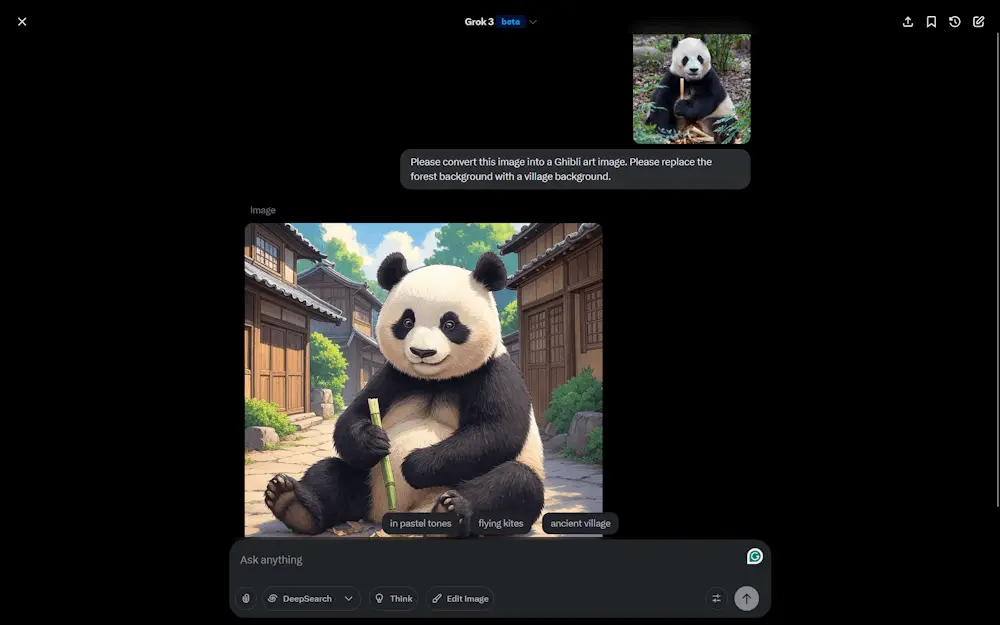The width and height of the screenshot is (1000, 625).
Task: Send the message with the arrow button
Action: tap(746, 598)
